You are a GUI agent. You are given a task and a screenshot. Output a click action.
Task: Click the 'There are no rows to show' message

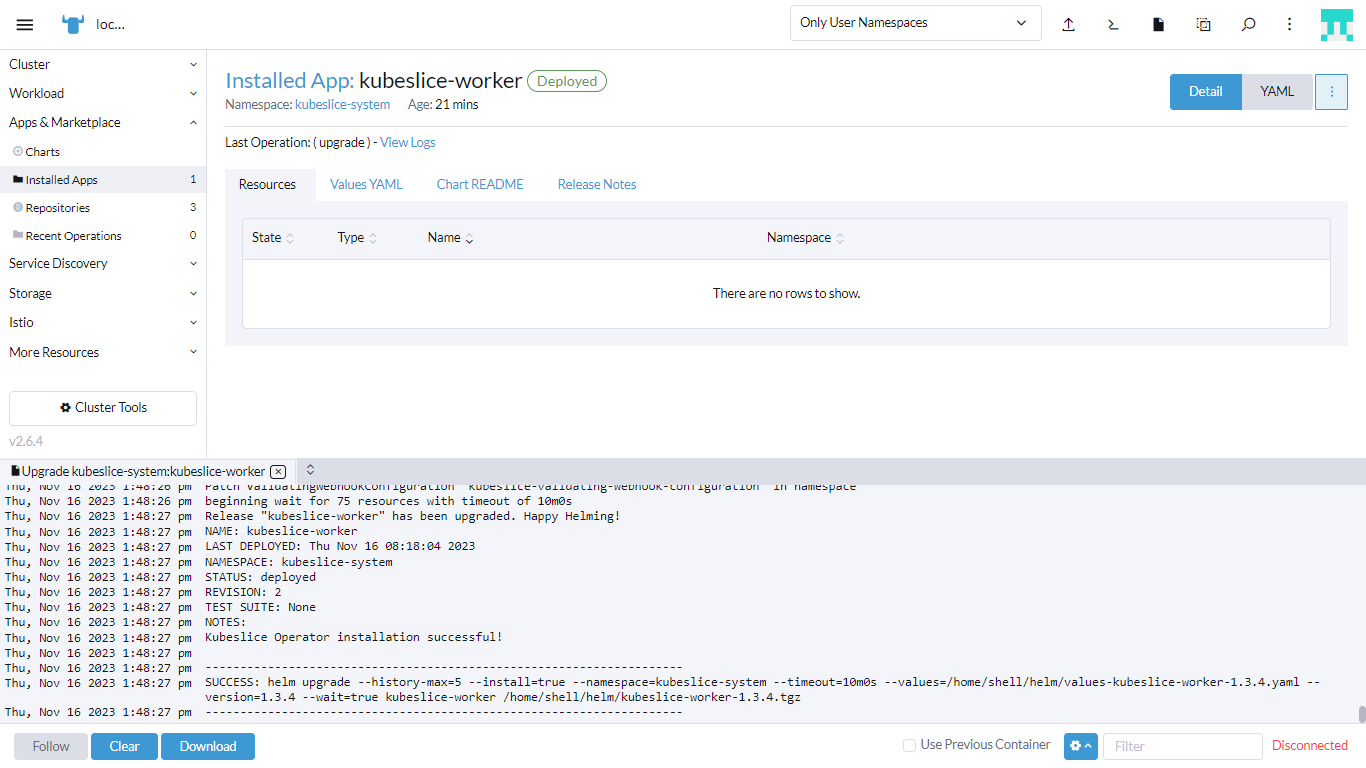786,293
